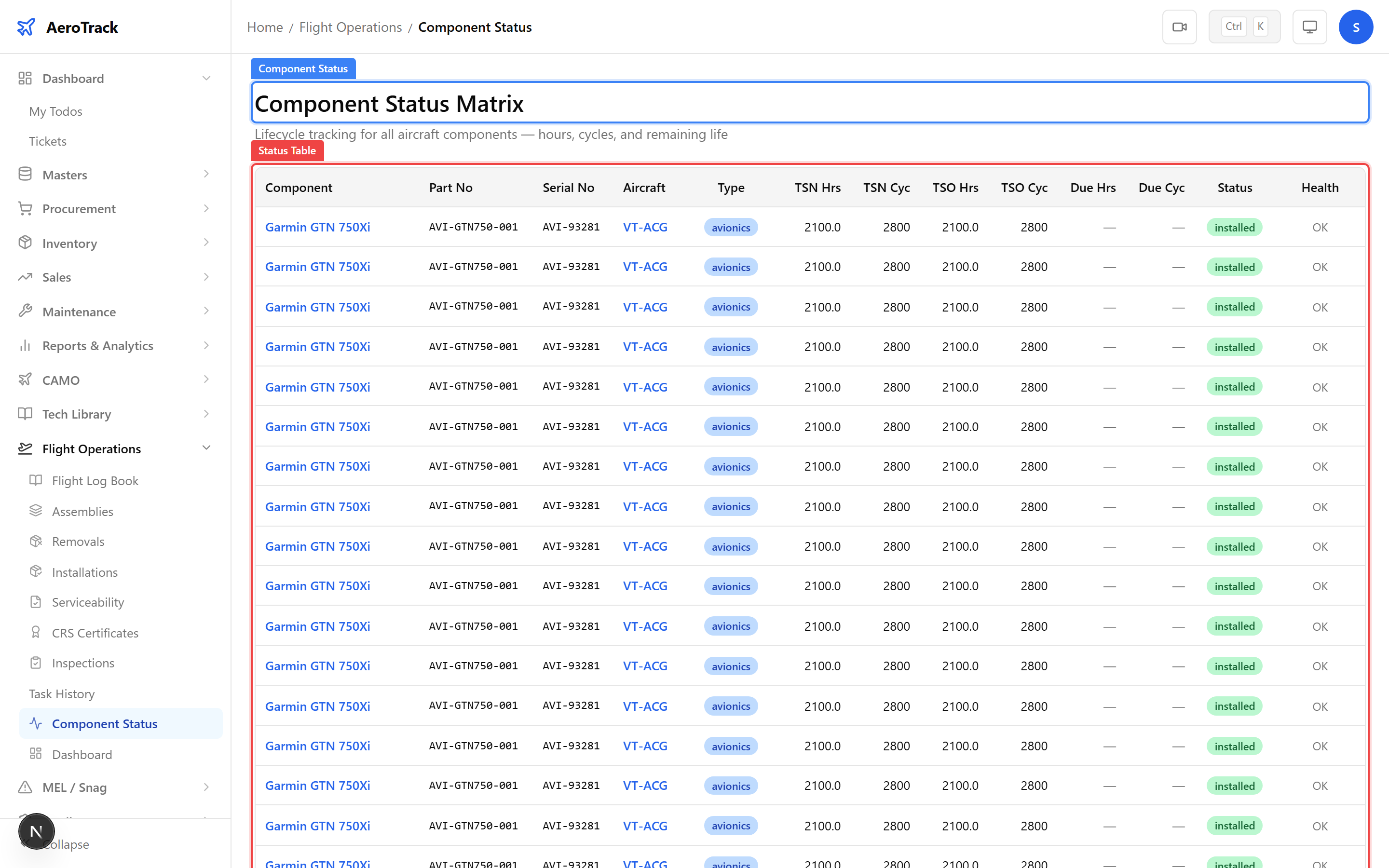Image resolution: width=1389 pixels, height=868 pixels.
Task: Open the Masters sidebar section icon
Action: point(25,174)
